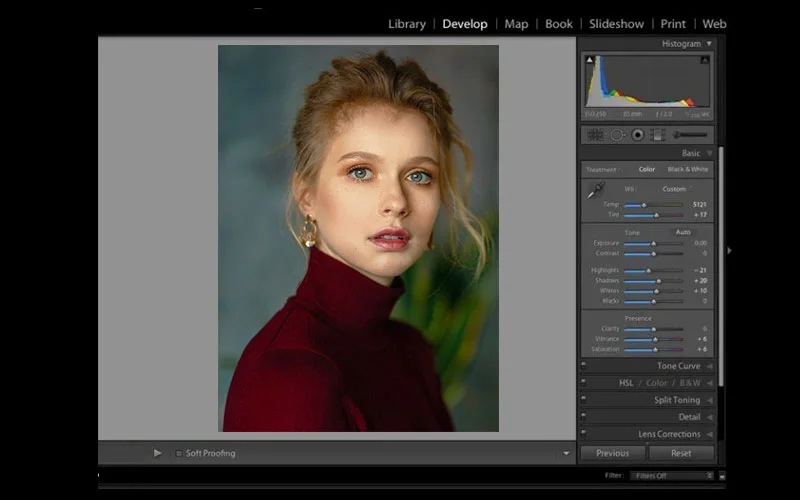Click the play triangle in the toolbar
Image resolution: width=800 pixels, height=500 pixels.
[x=157, y=453]
